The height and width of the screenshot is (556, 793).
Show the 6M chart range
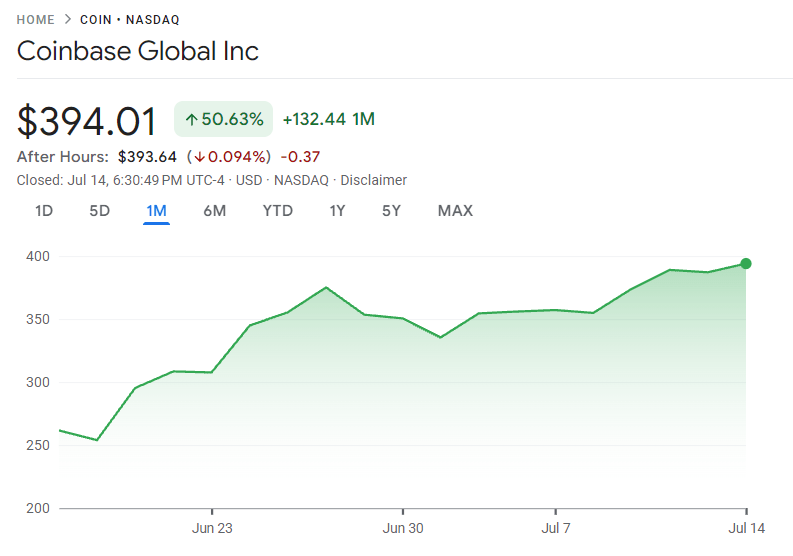(x=215, y=211)
